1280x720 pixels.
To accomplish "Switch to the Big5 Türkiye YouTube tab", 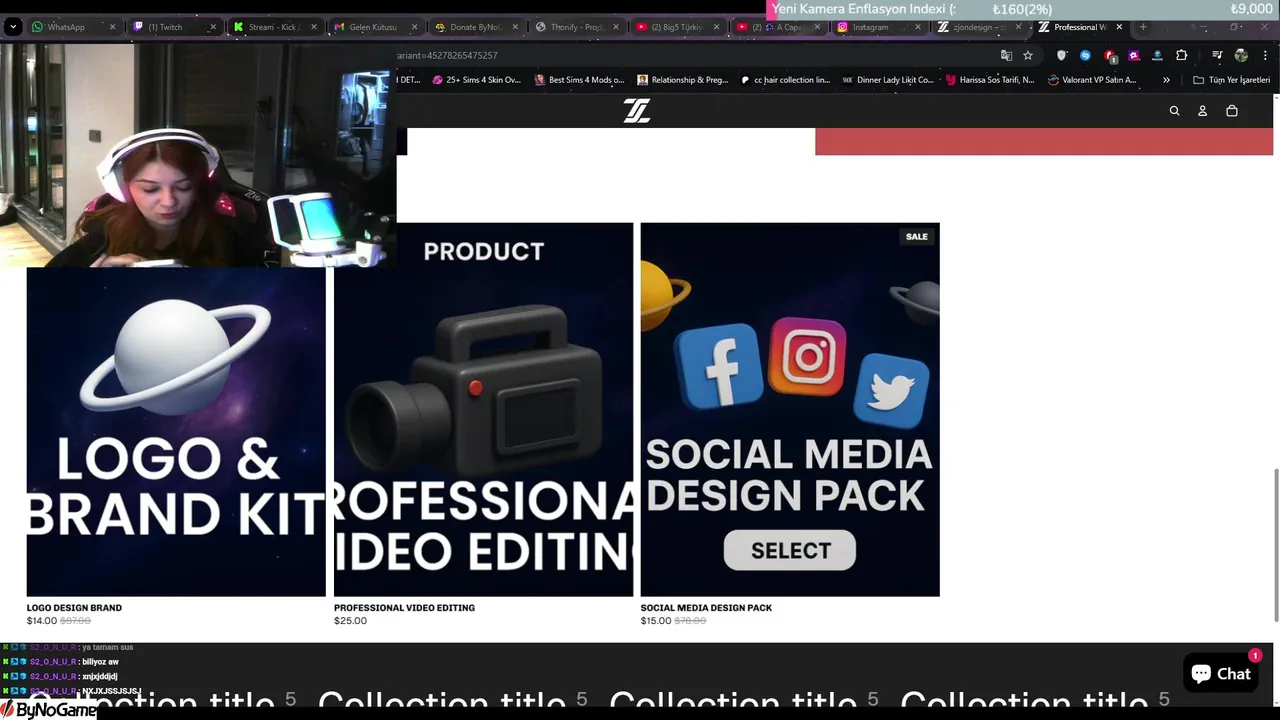I will click(677, 27).
